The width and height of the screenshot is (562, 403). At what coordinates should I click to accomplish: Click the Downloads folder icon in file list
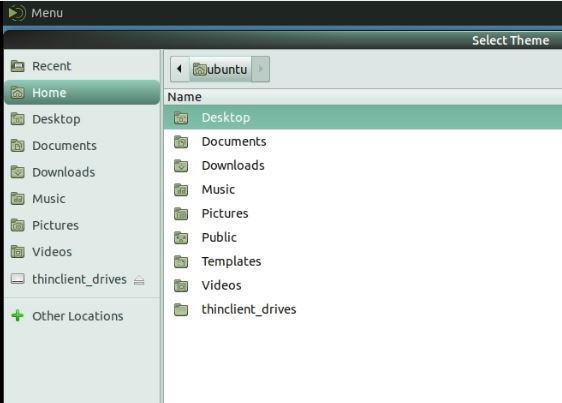(x=181, y=166)
